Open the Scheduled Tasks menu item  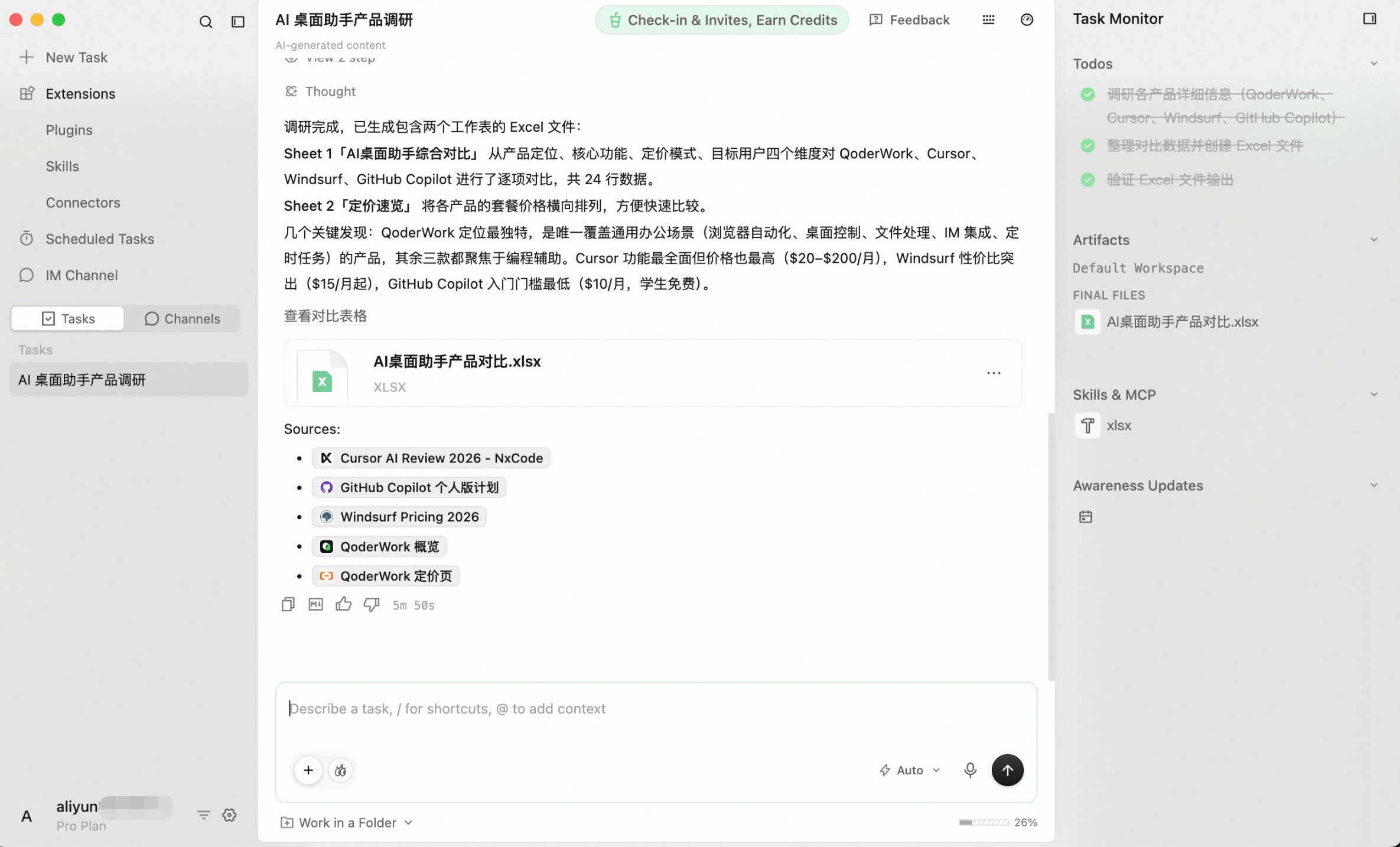click(100, 239)
